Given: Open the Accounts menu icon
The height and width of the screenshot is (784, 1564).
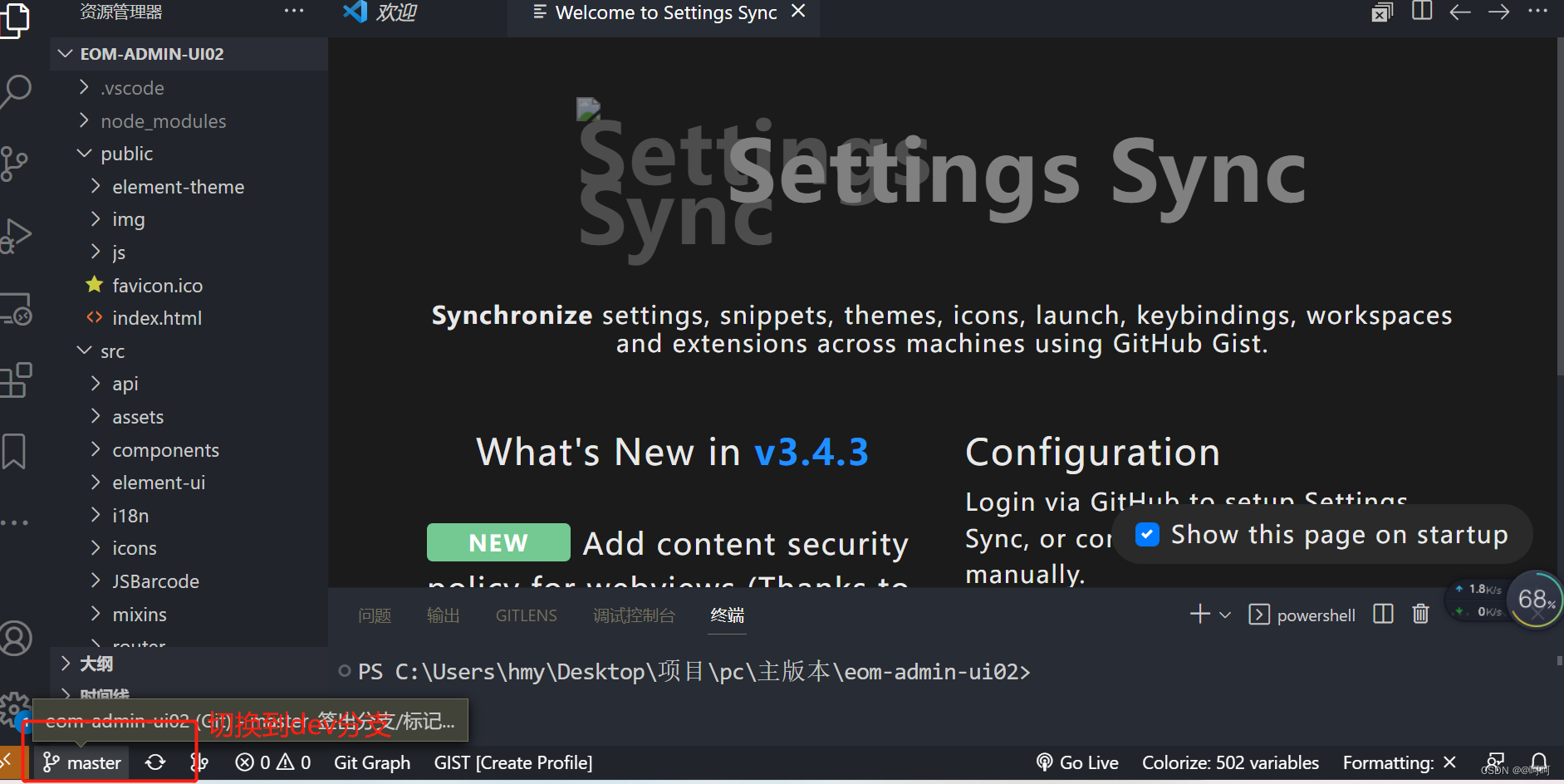Looking at the screenshot, I should [16, 638].
